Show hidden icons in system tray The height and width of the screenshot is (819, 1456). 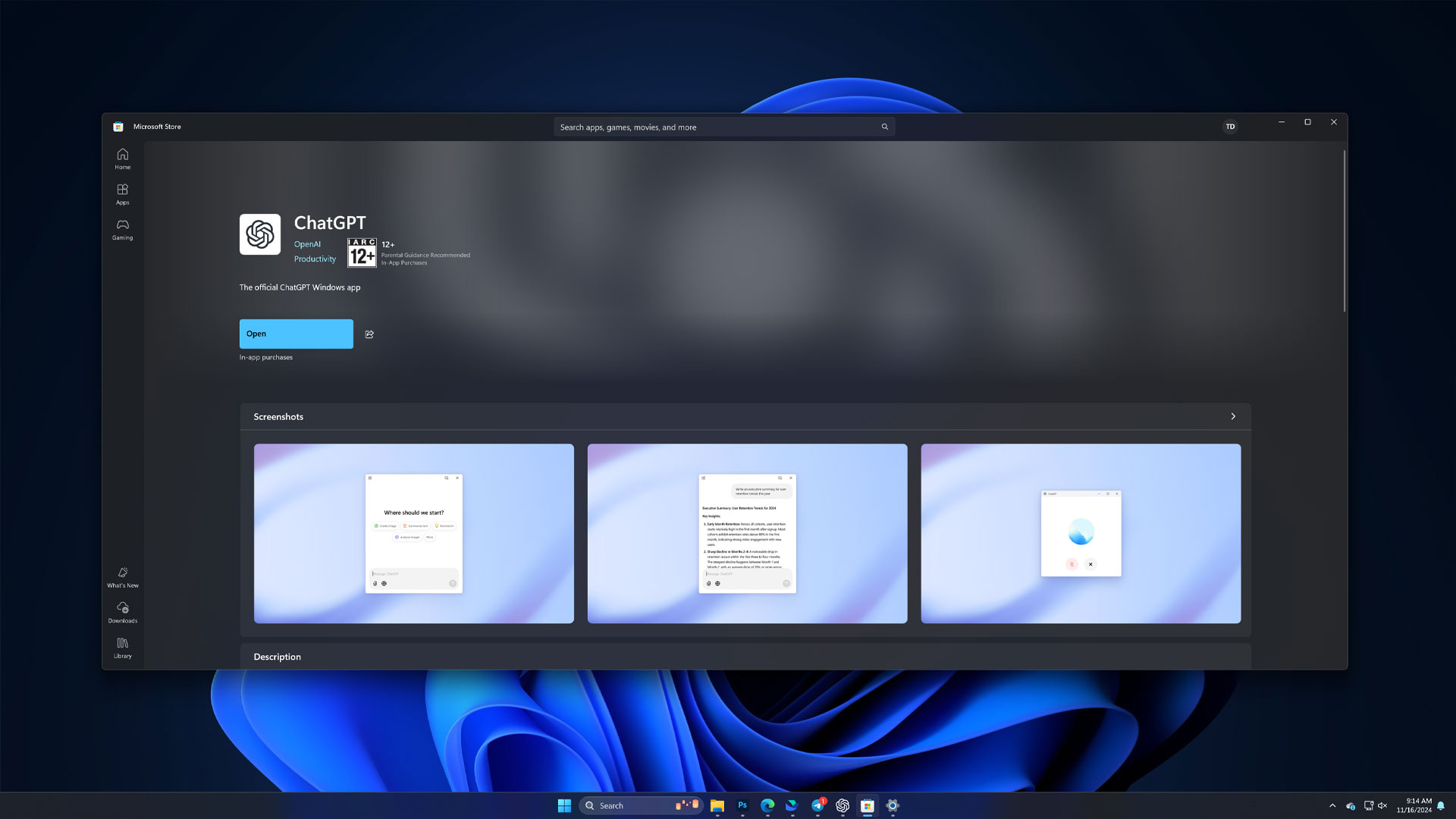click(1332, 805)
